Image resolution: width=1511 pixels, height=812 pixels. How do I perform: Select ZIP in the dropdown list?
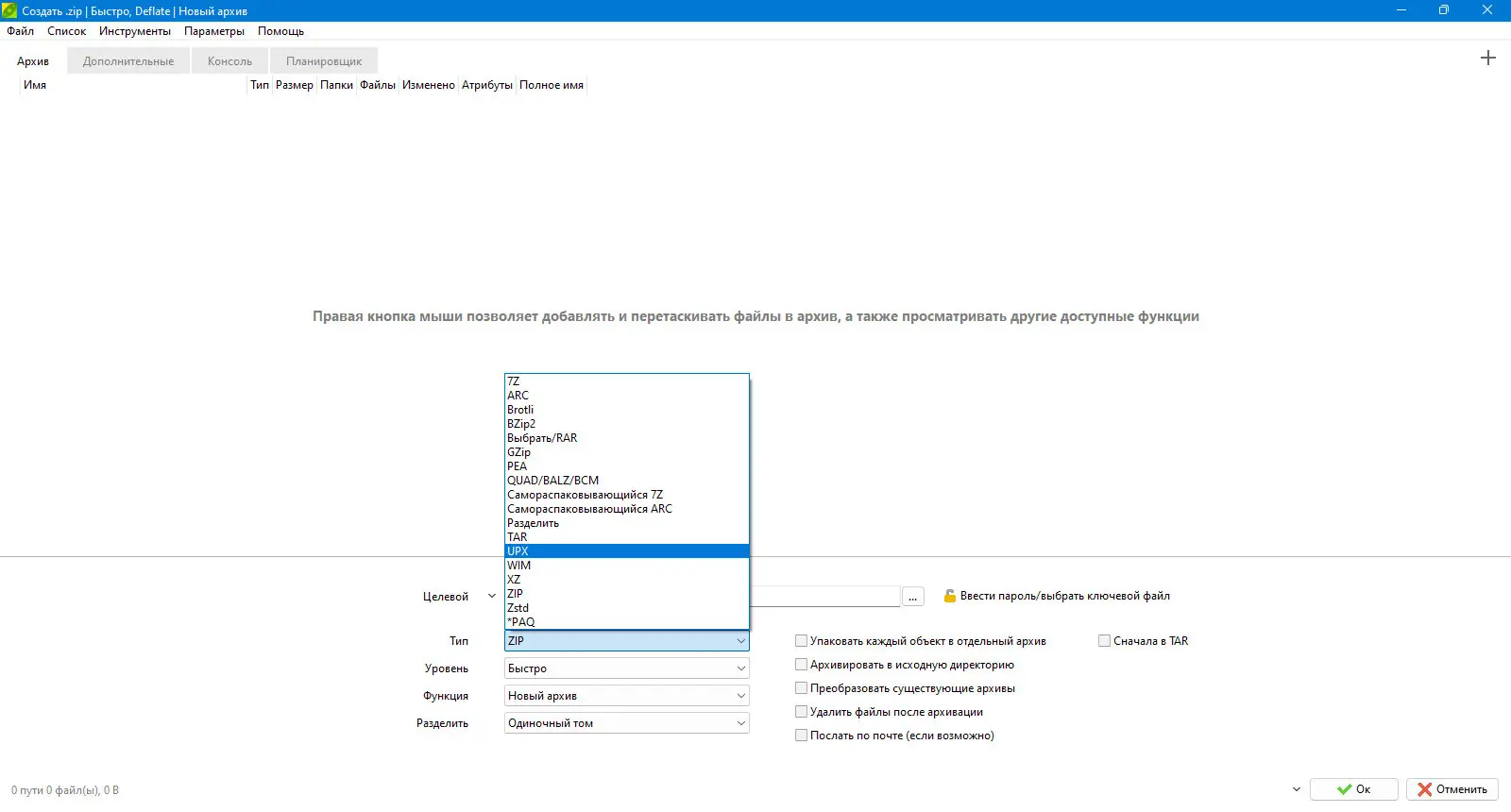(627, 594)
